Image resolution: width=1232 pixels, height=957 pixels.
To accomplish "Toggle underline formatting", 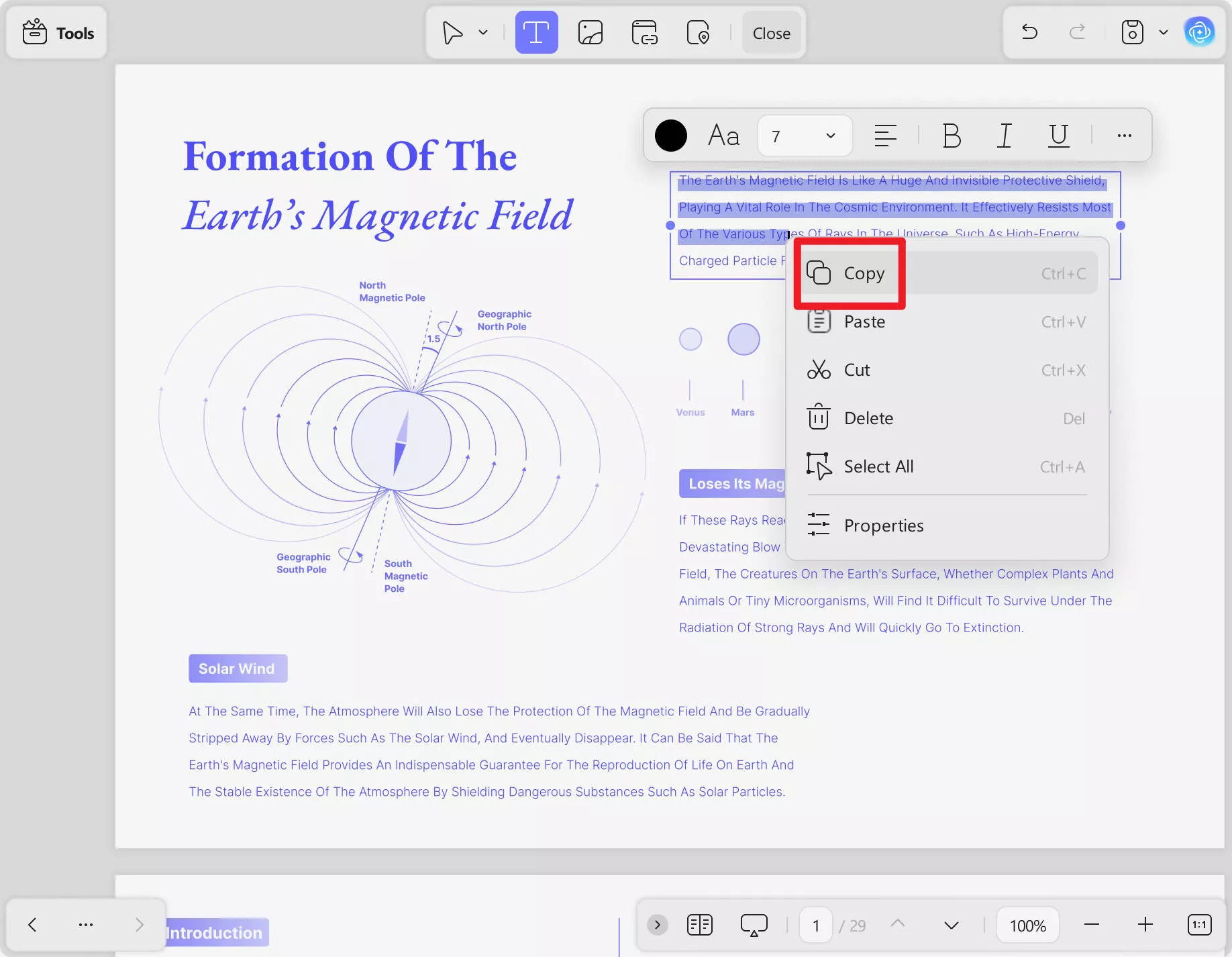I will coord(1058,136).
